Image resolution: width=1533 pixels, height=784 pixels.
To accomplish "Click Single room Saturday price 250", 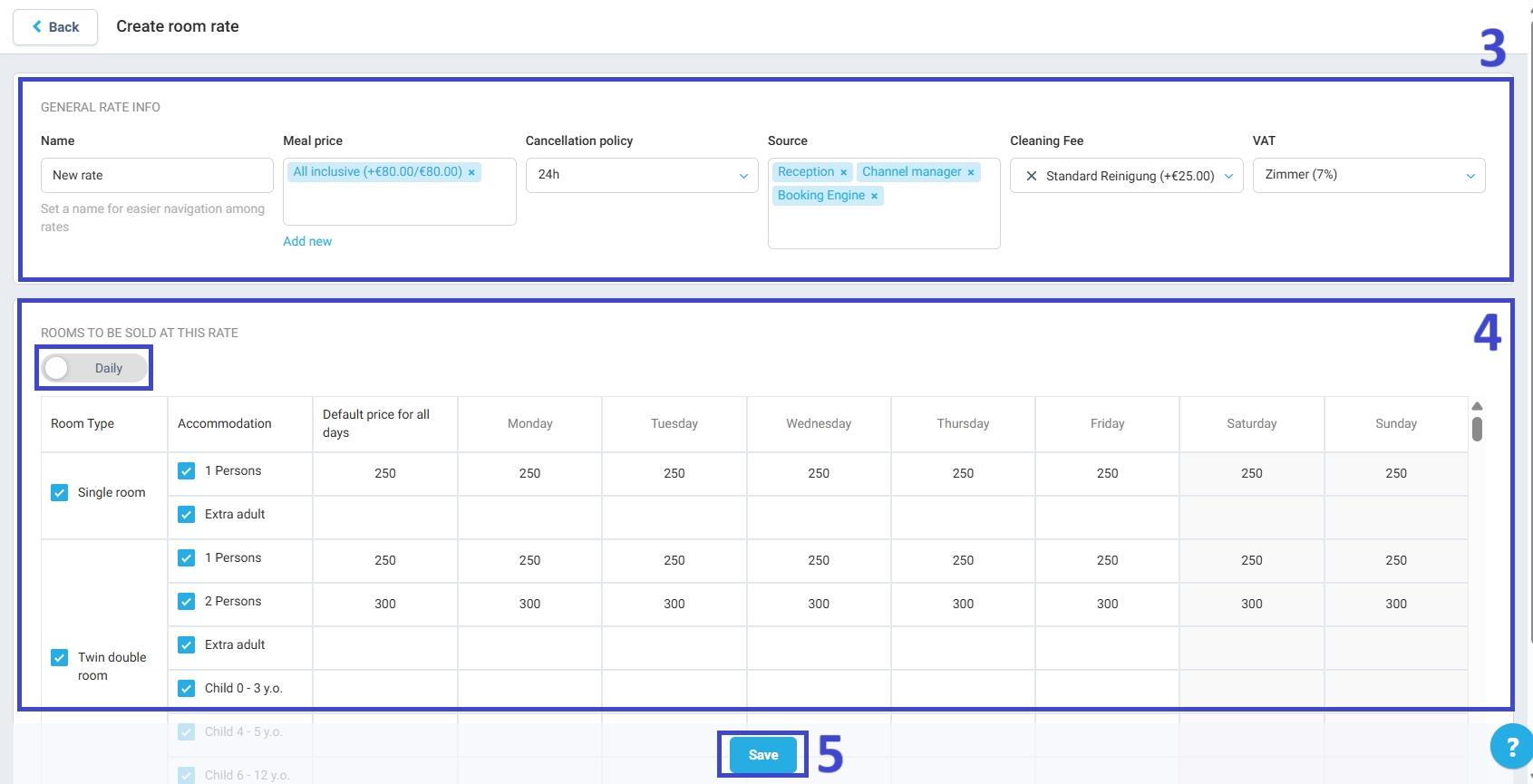I will tap(1252, 473).
